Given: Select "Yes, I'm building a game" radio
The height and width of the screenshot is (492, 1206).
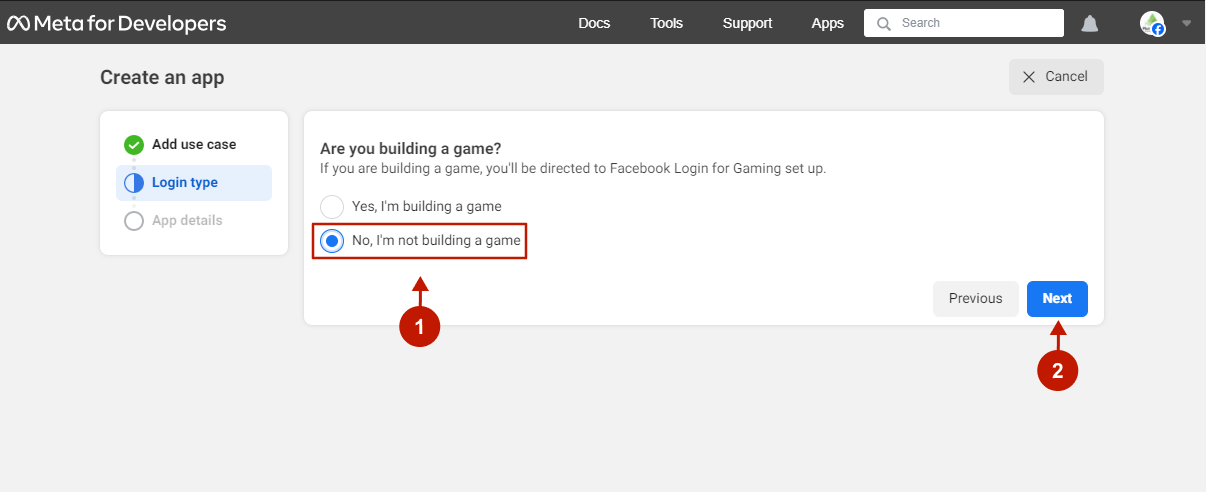Looking at the screenshot, I should (x=331, y=206).
